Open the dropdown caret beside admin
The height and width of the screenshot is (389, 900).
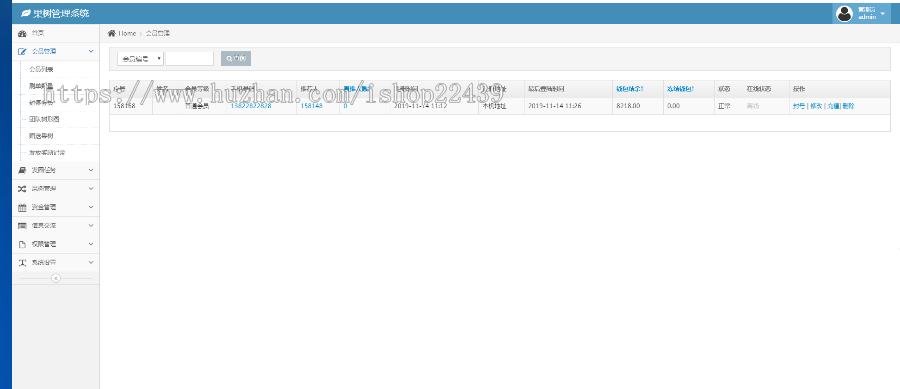click(882, 14)
